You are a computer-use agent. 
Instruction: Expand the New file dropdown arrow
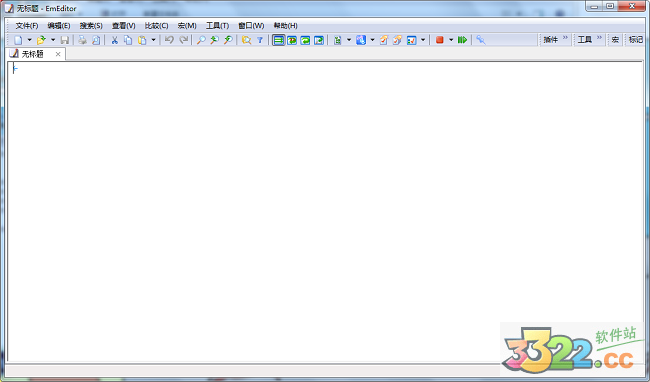[x=29, y=40]
